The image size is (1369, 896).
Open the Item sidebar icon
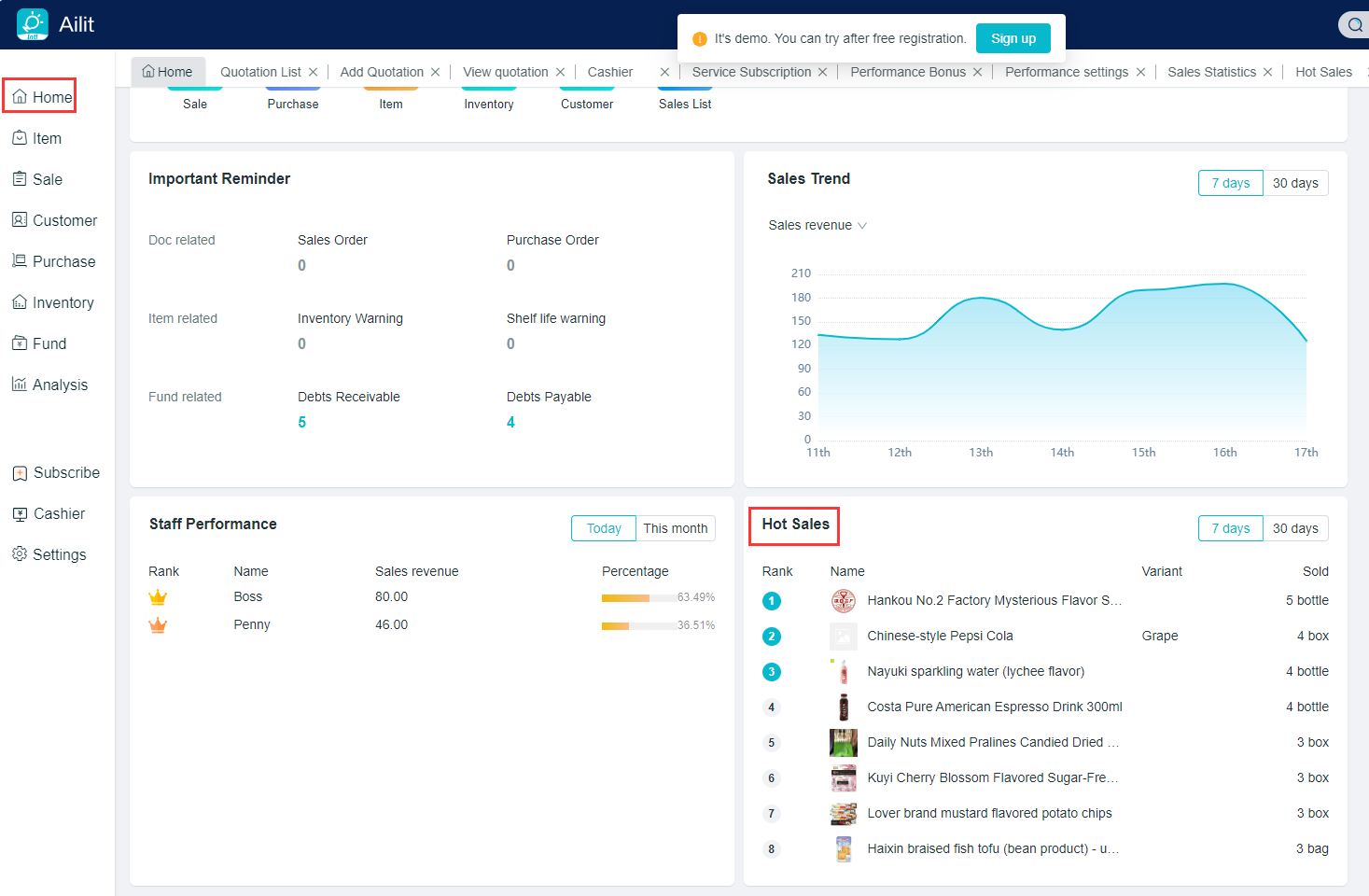pos(20,138)
